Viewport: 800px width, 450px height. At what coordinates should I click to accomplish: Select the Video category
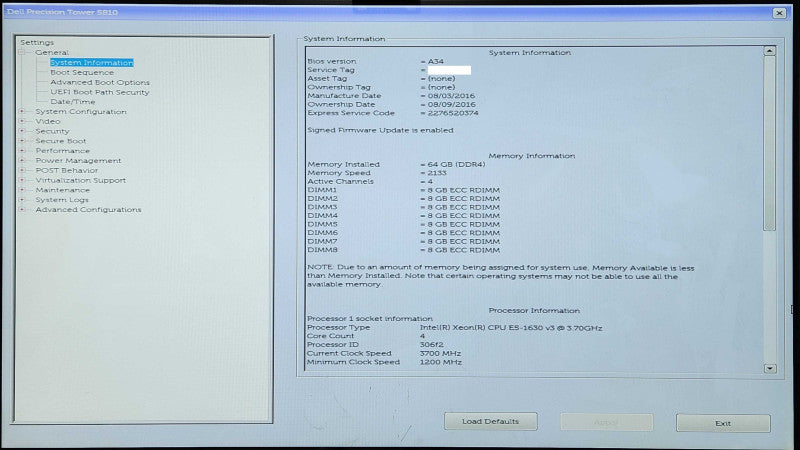[x=47, y=121]
